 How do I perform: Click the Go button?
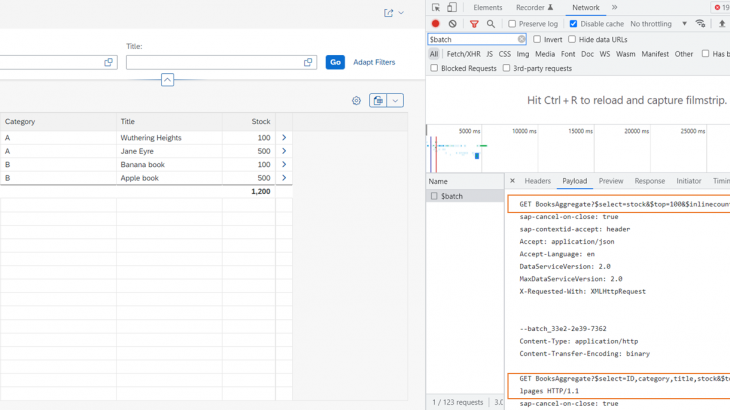[335, 62]
